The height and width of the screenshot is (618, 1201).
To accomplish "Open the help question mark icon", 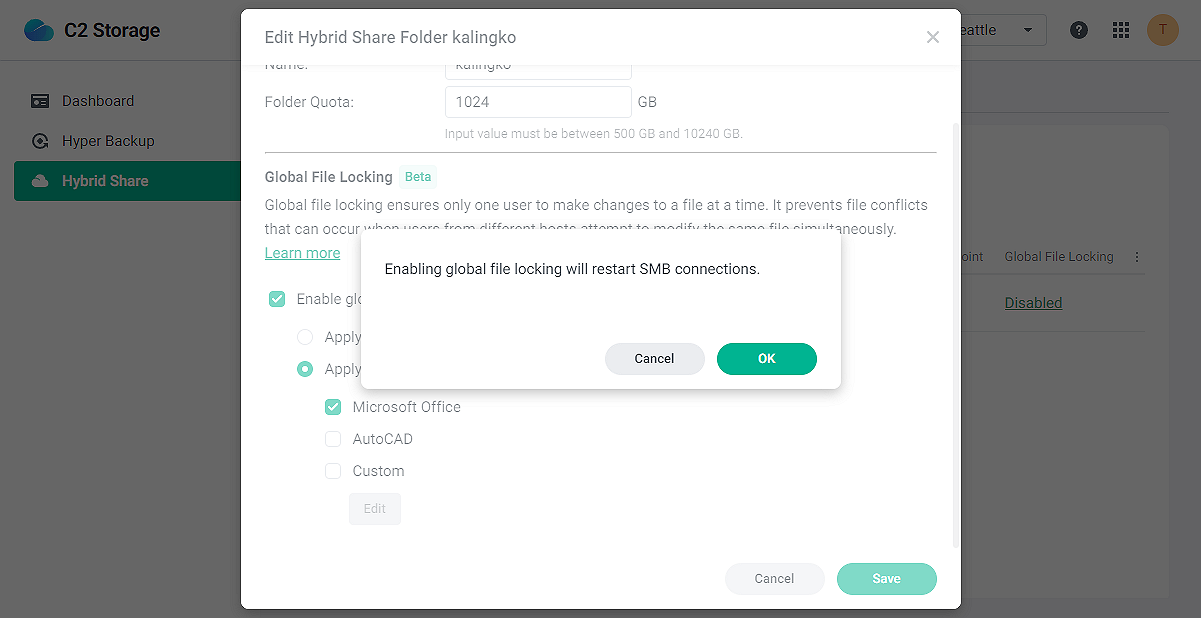I will pos(1078,30).
